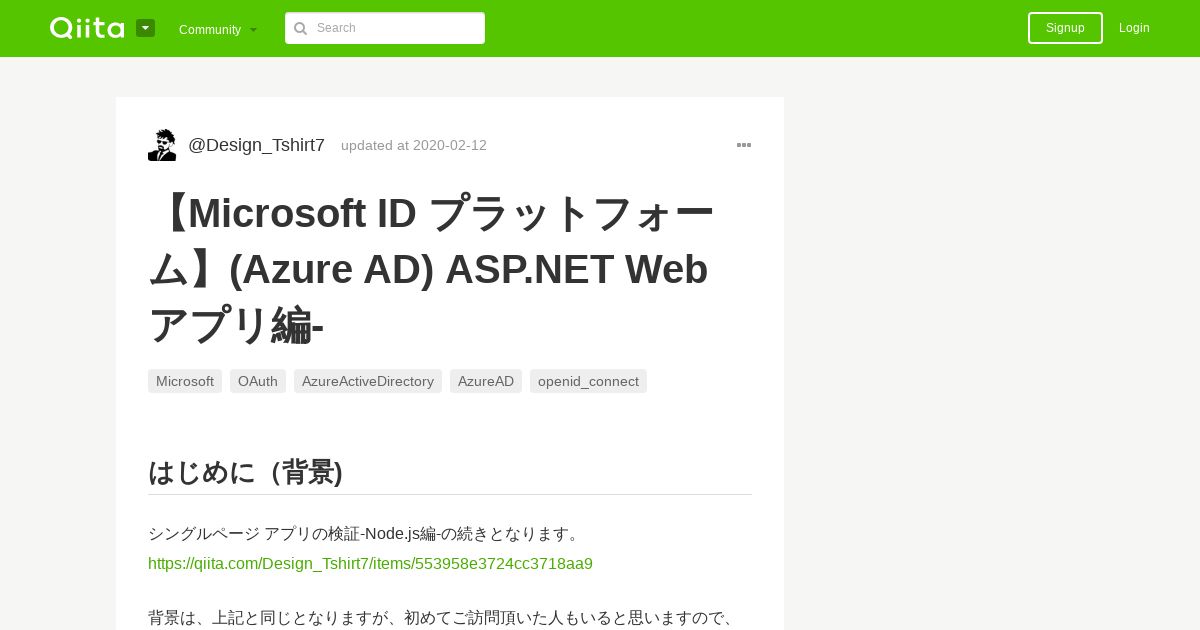Open the Qiita logo home link

click(x=87, y=28)
